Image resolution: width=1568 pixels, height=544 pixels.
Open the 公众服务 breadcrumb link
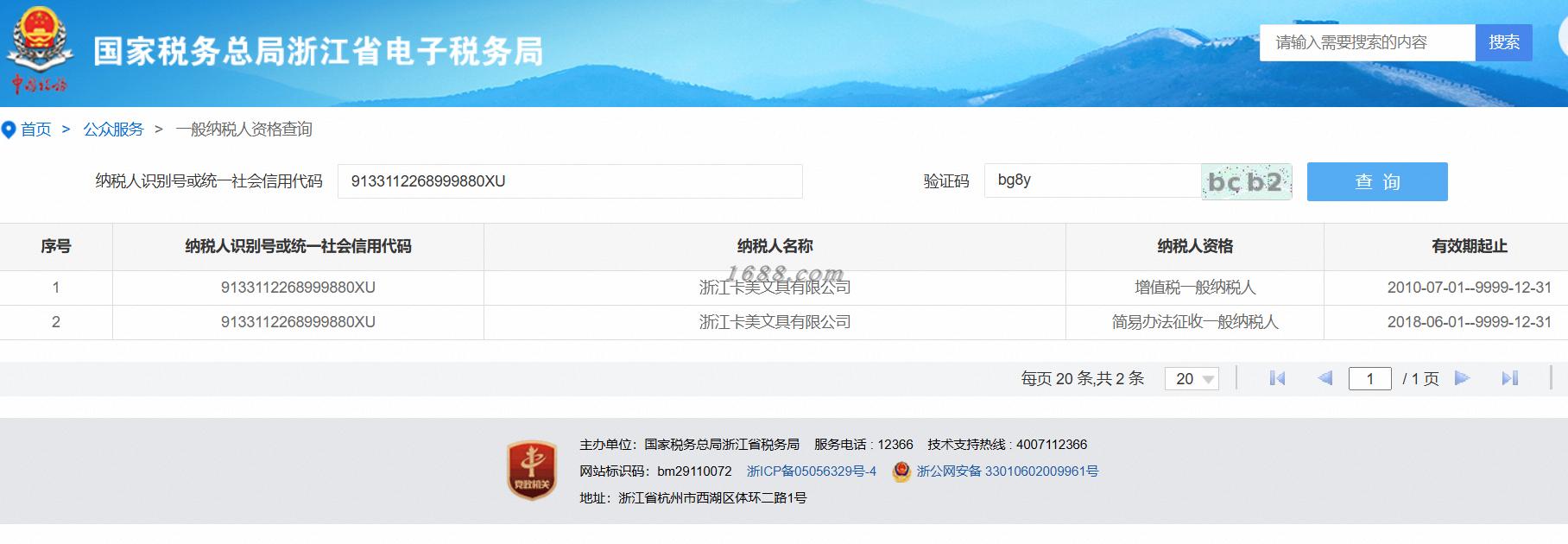coord(113,130)
